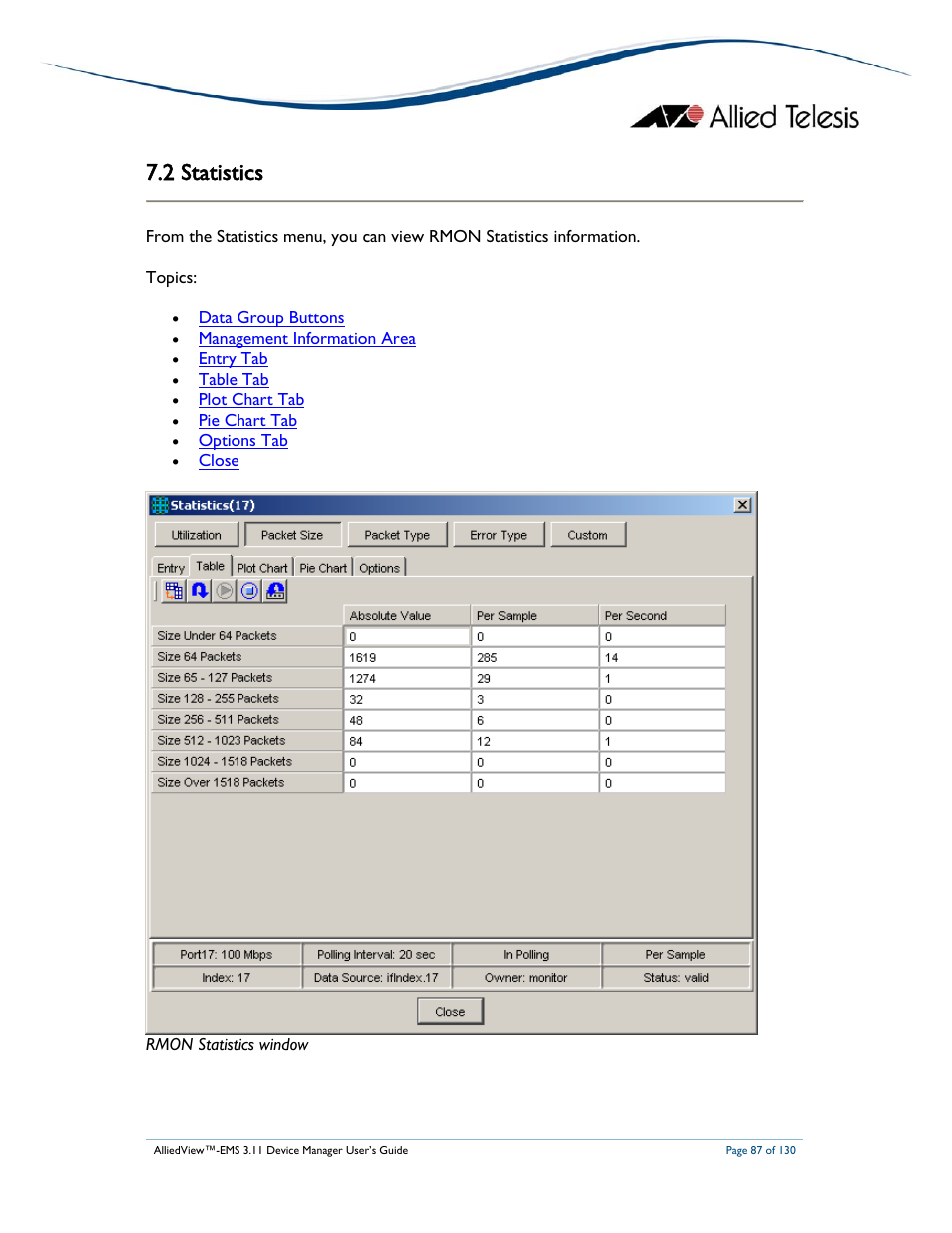This screenshot has width=952, height=1233.
Task: Click the 7.2 Statistics heading
Action: tap(205, 173)
